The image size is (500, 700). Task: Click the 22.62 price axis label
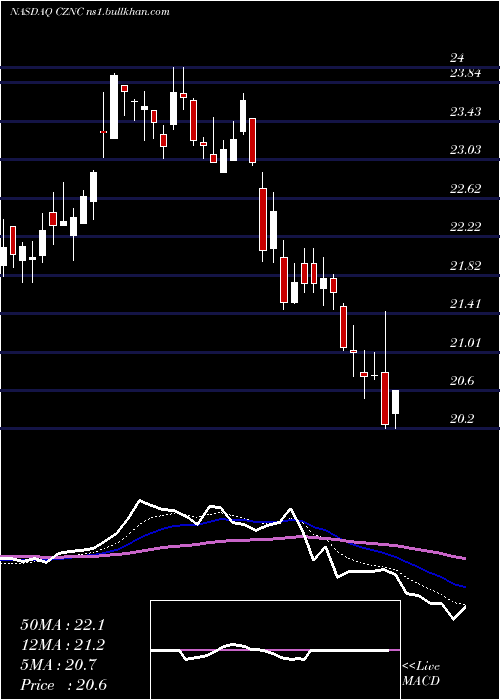pos(466,189)
